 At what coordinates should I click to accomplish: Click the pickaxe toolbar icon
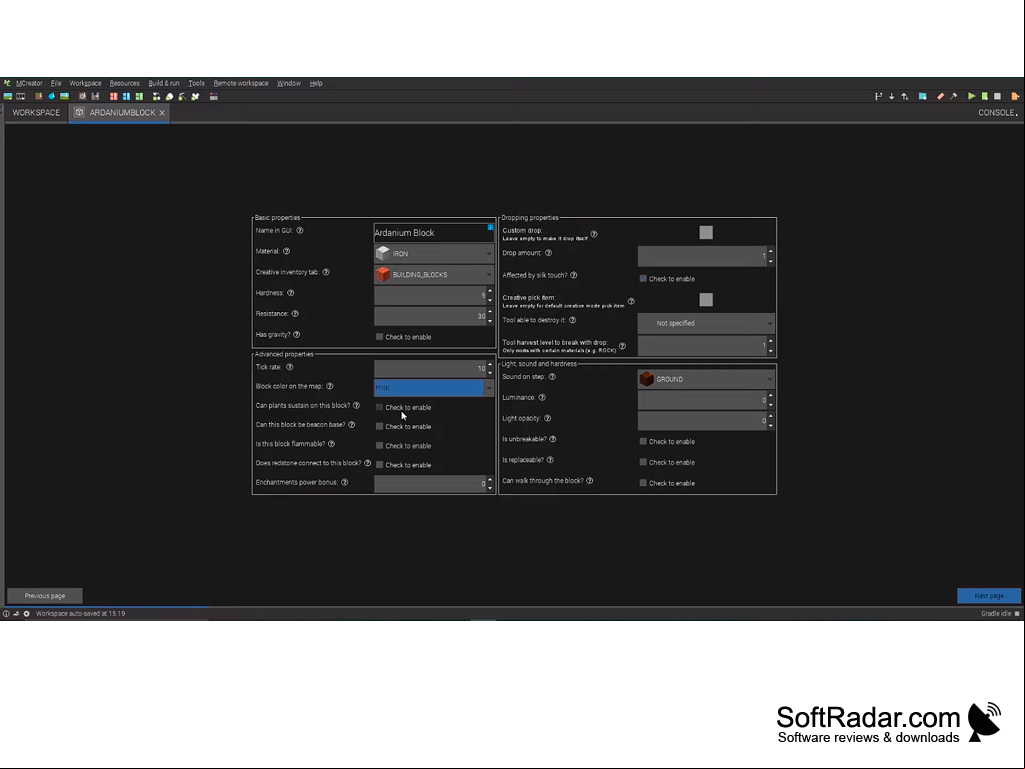tap(182, 96)
